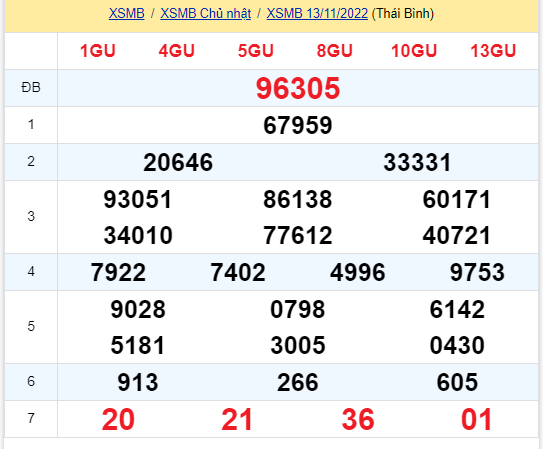Click fifth prize number 0430
Screen dimensions: 543x449
click(x=457, y=345)
